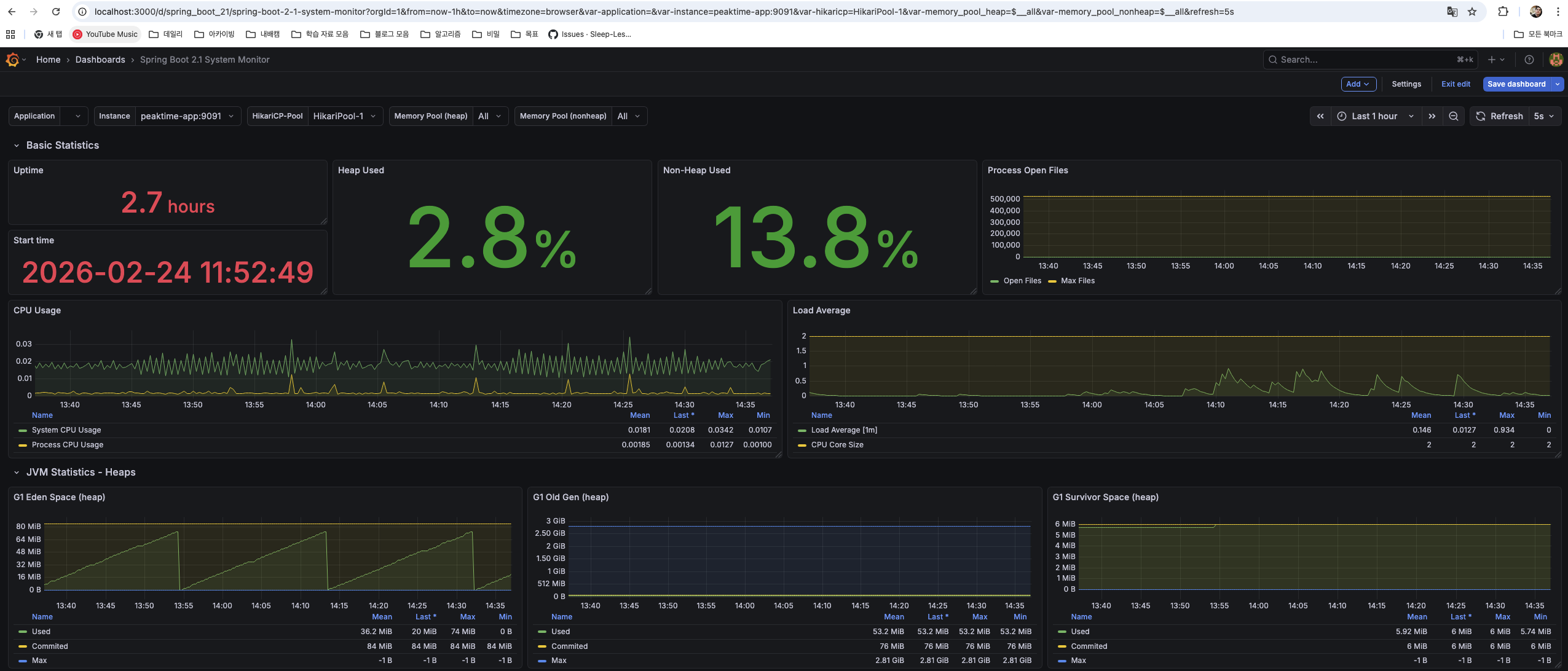Click the CPU Usage panel title
This screenshot has width=1568, height=671.
37,310
